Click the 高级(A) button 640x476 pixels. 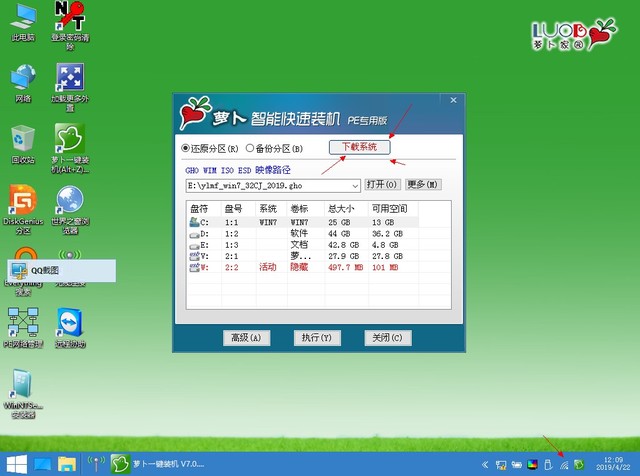click(247, 338)
